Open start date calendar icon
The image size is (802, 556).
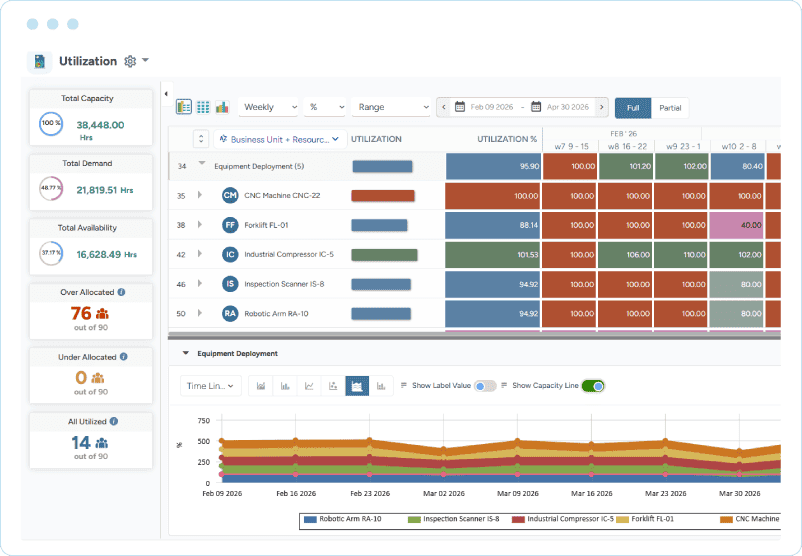460,106
